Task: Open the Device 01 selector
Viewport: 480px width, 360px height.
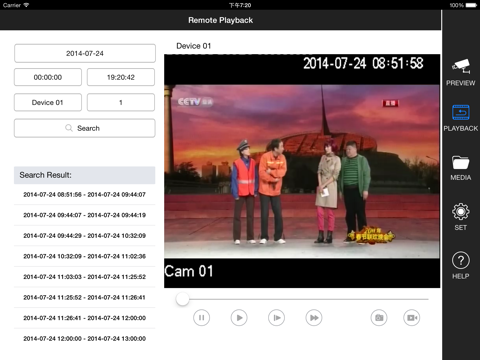Action: click(48, 102)
